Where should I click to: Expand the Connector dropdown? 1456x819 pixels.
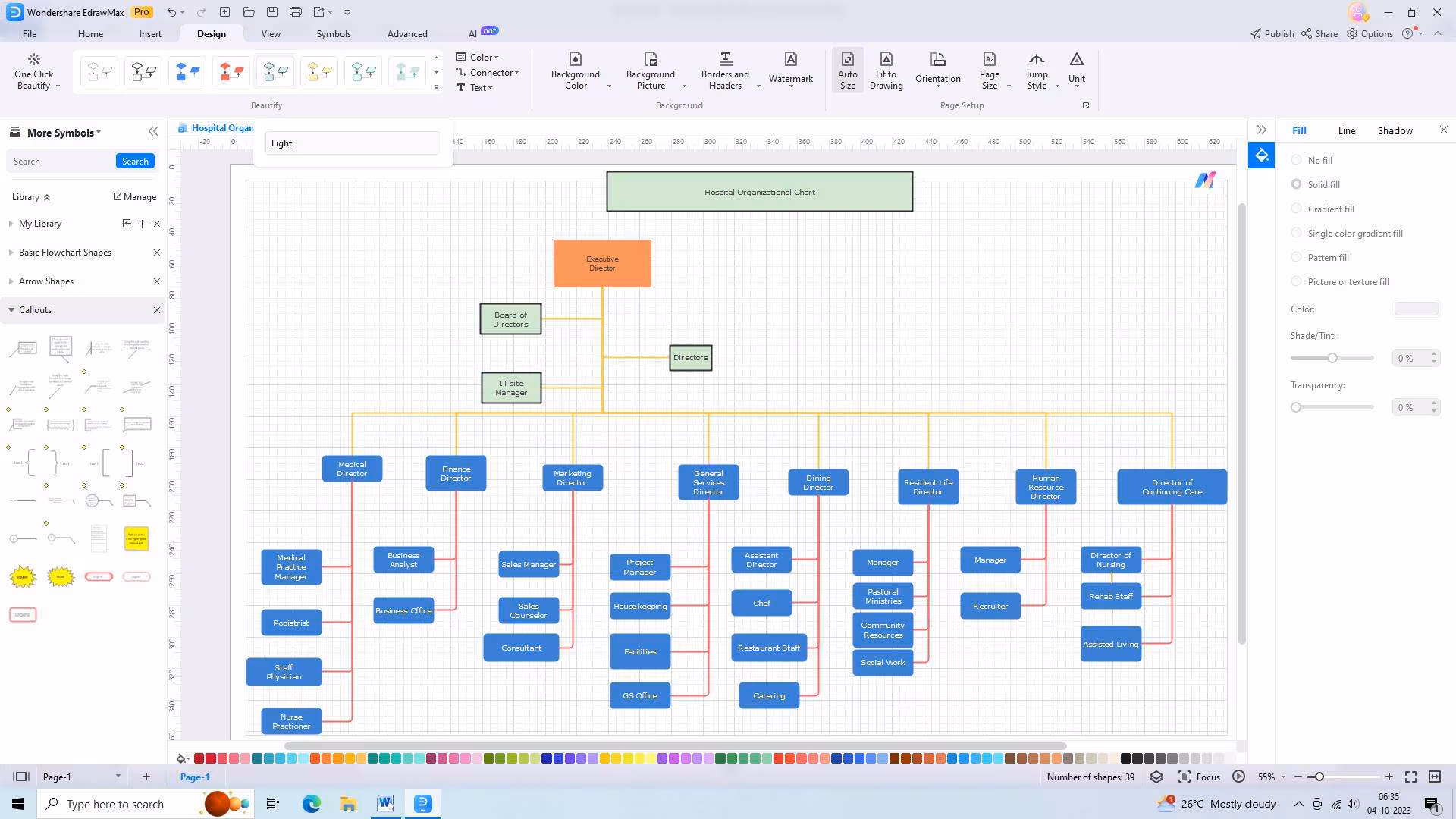[488, 73]
